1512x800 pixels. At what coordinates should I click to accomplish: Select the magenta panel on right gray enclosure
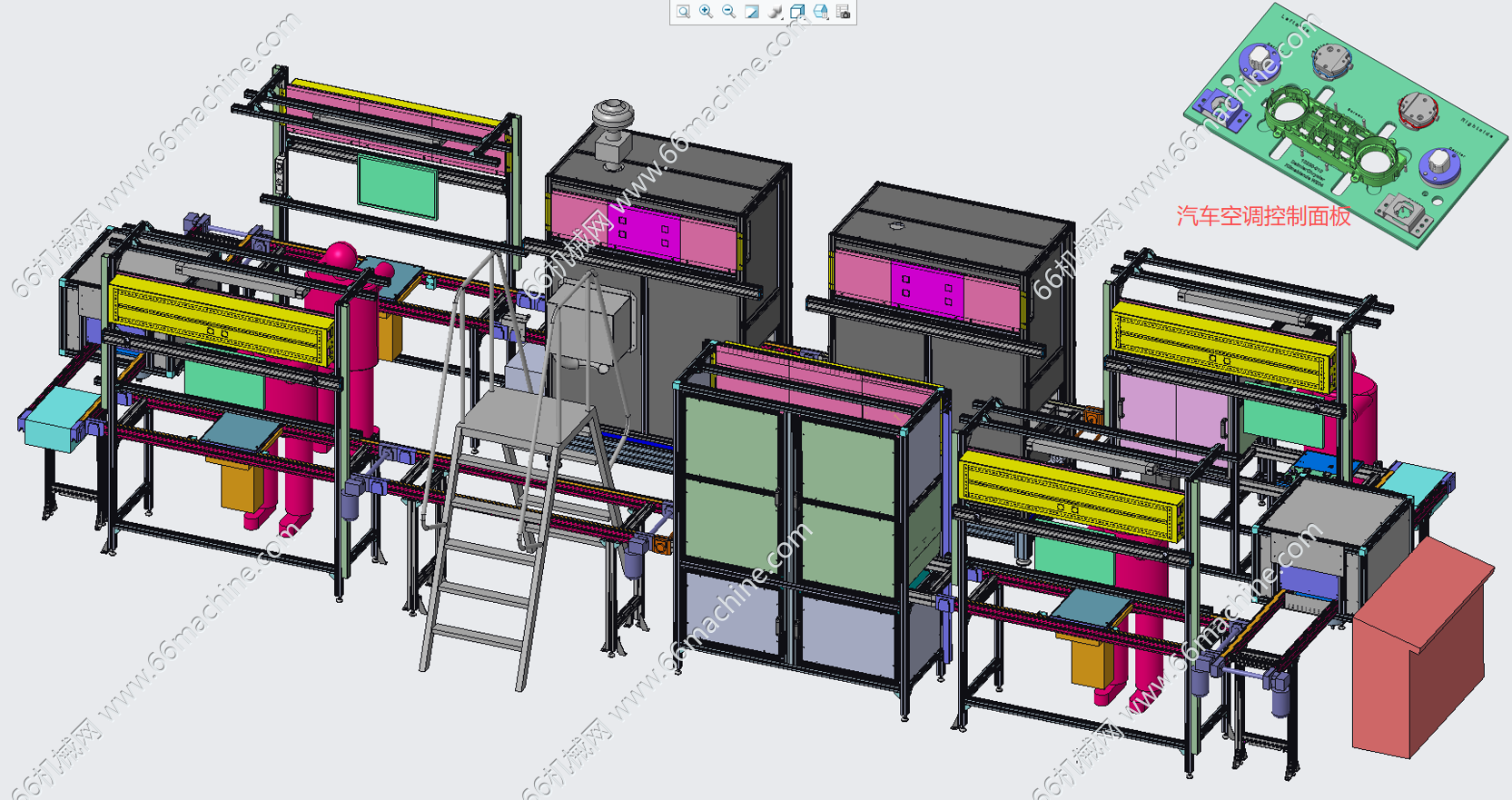click(x=926, y=290)
